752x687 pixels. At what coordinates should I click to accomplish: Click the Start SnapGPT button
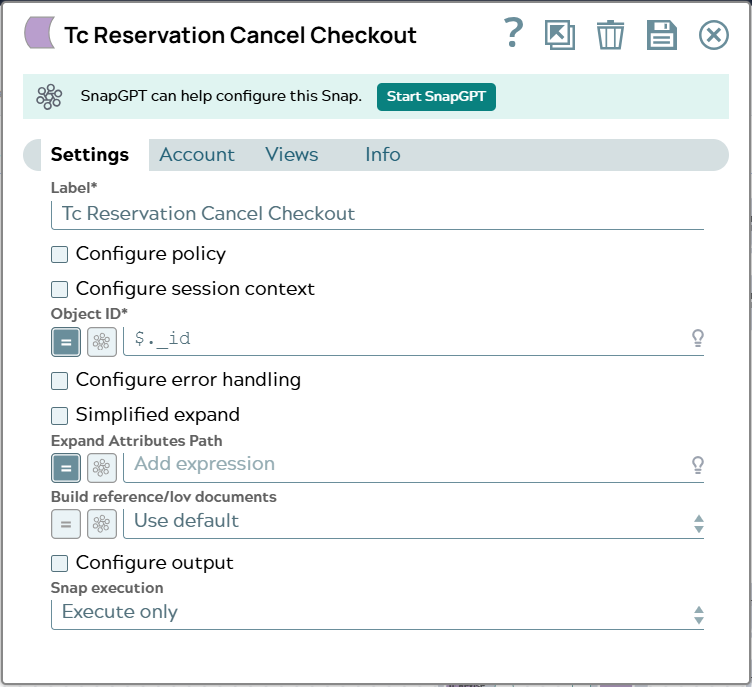click(436, 96)
